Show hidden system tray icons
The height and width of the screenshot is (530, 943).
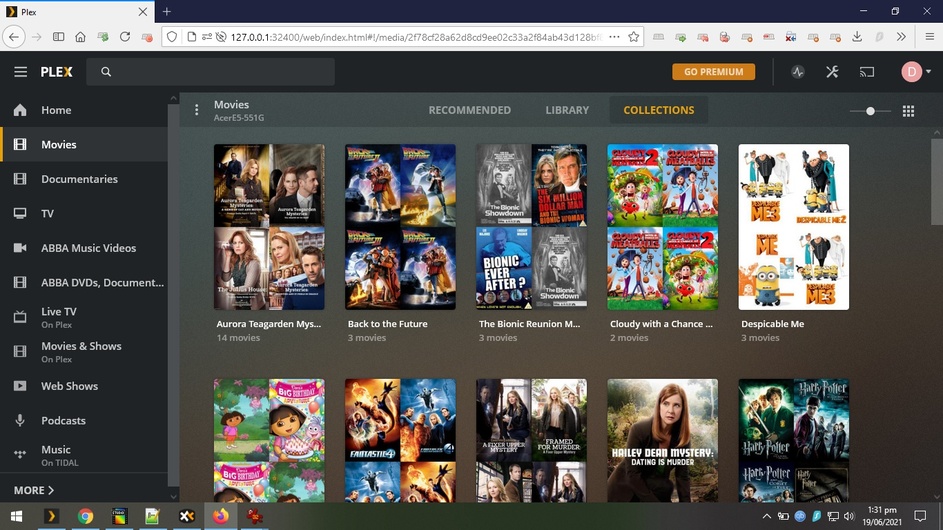point(766,516)
